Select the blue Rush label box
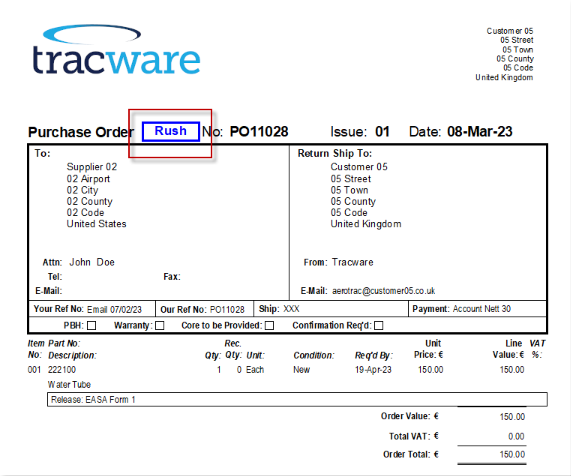The width and height of the screenshot is (571, 476). pyautogui.click(x=171, y=131)
